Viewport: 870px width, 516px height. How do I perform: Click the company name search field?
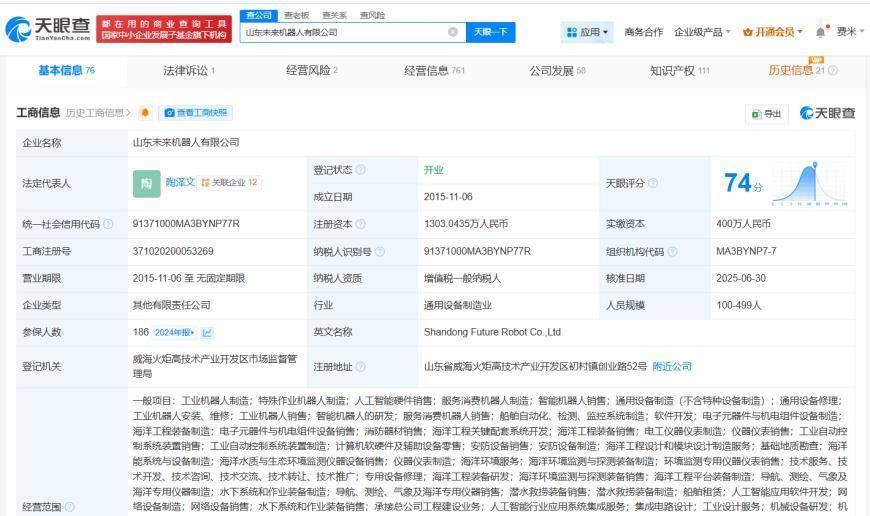[x=340, y=32]
